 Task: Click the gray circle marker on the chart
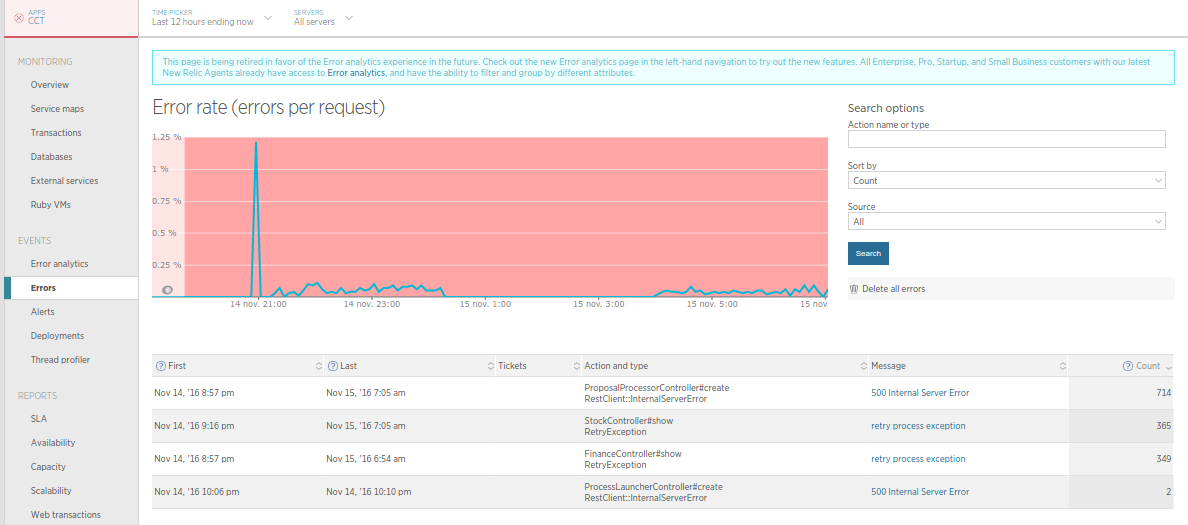(x=168, y=290)
